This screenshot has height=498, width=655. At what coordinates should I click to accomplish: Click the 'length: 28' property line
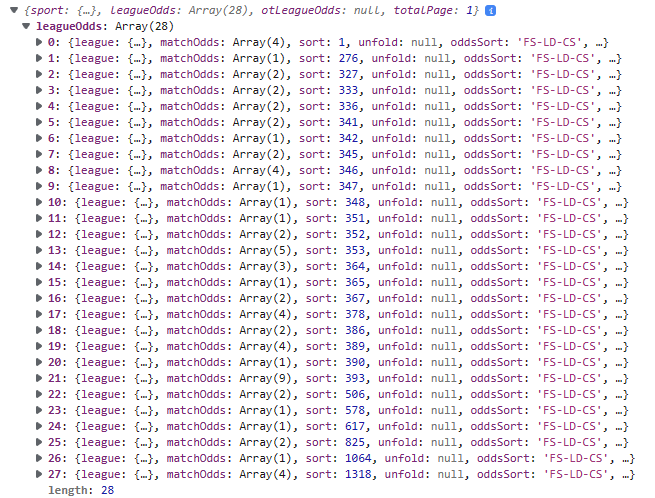point(81,490)
